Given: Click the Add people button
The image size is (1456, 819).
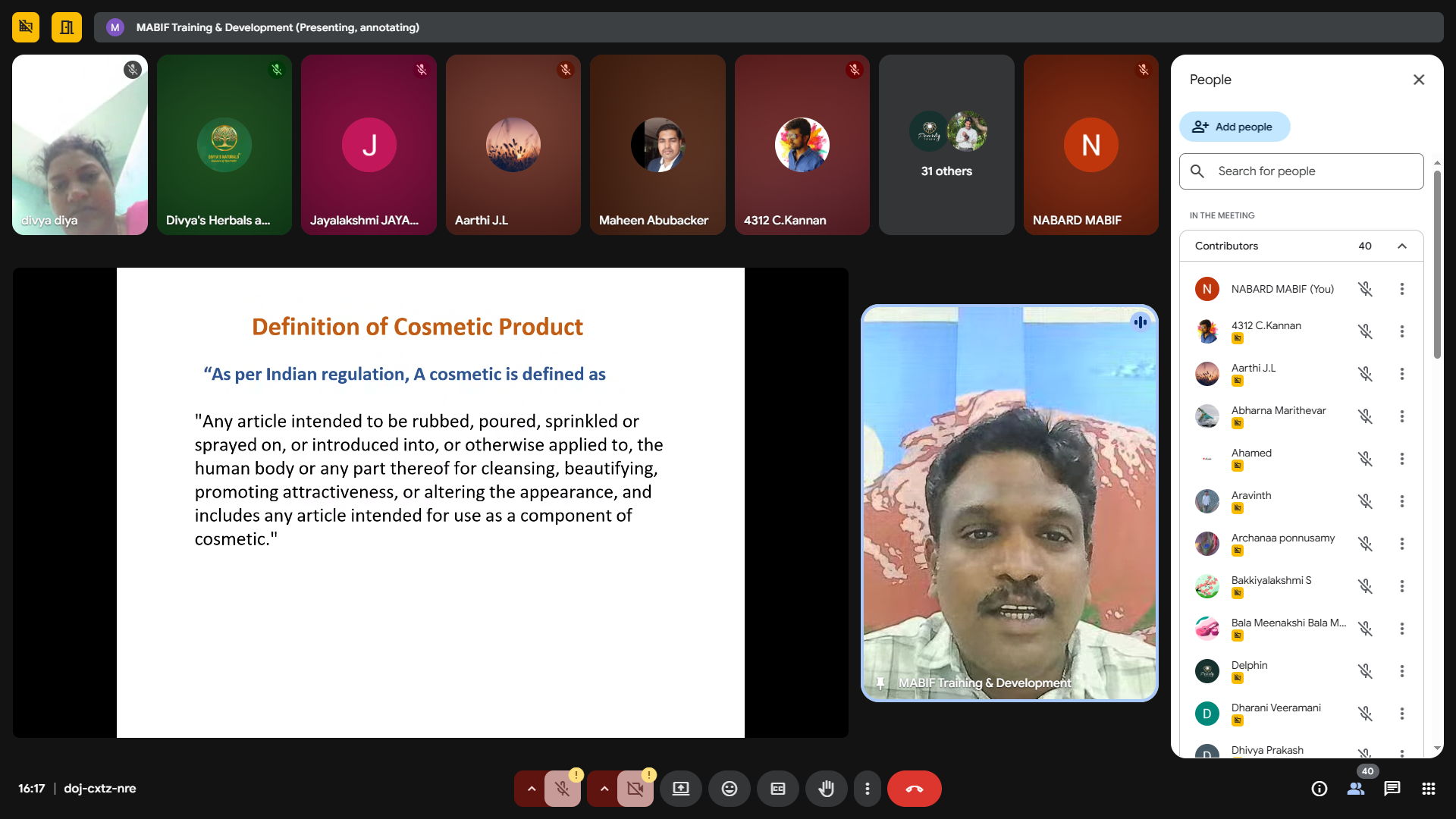Looking at the screenshot, I should (x=1234, y=127).
